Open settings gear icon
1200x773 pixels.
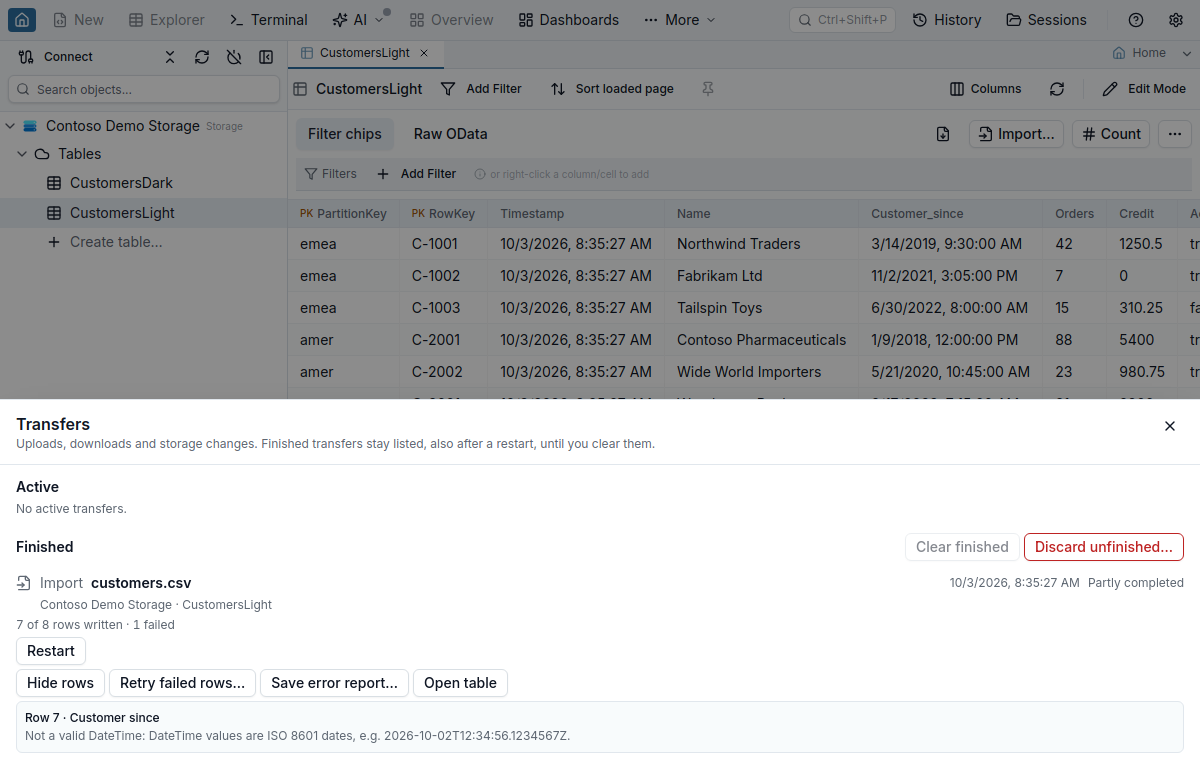click(1176, 20)
